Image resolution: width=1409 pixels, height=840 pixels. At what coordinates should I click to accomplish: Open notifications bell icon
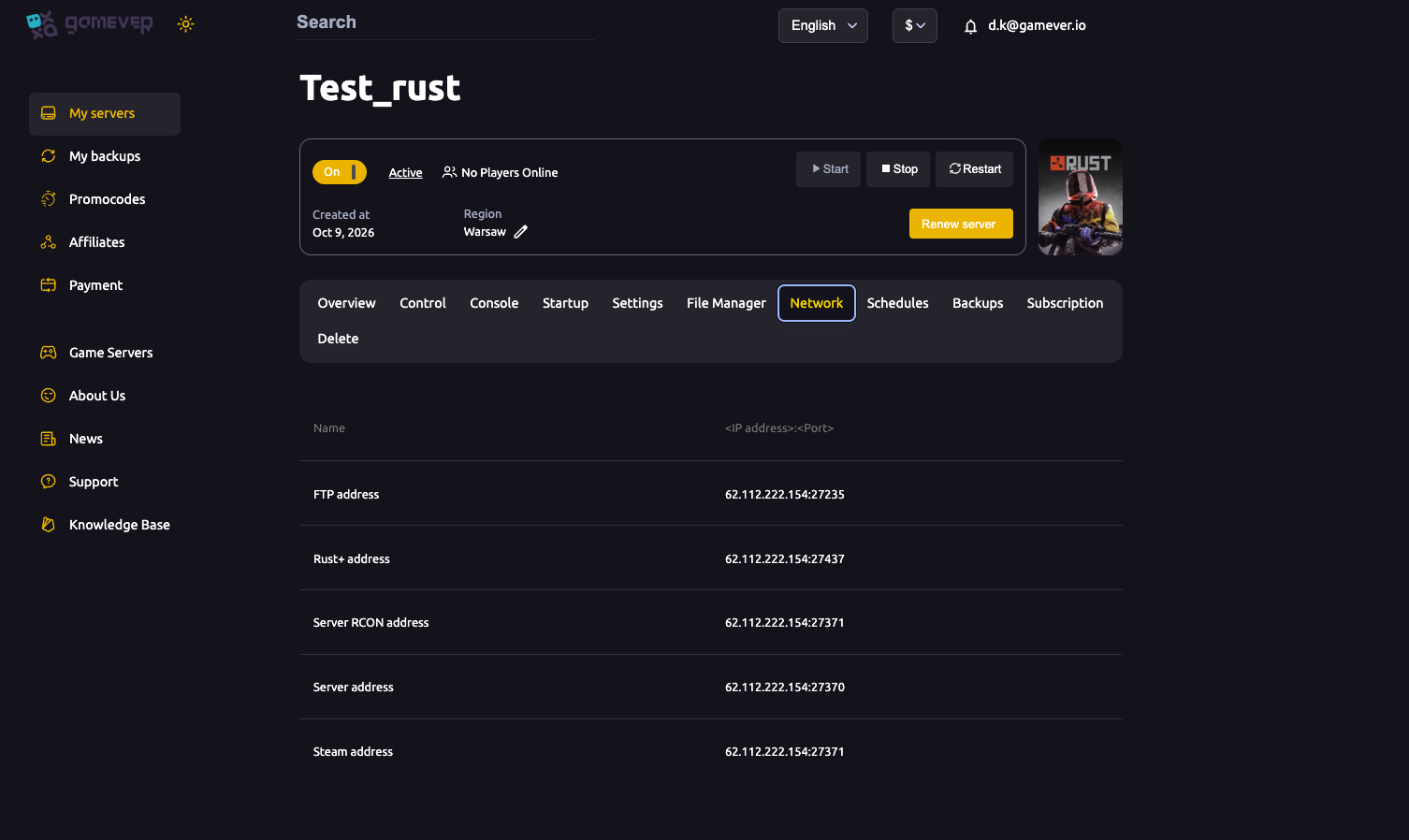[x=970, y=26]
